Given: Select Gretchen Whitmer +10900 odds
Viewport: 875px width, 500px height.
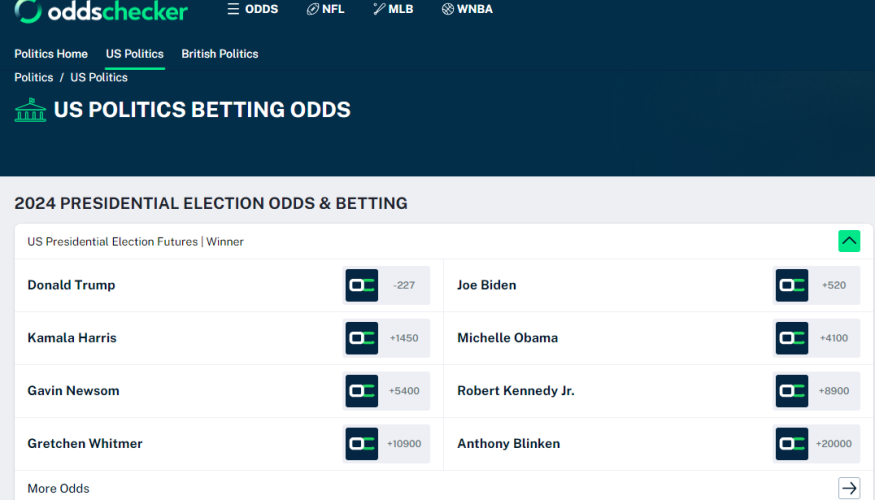Looking at the screenshot, I should click(404, 444).
